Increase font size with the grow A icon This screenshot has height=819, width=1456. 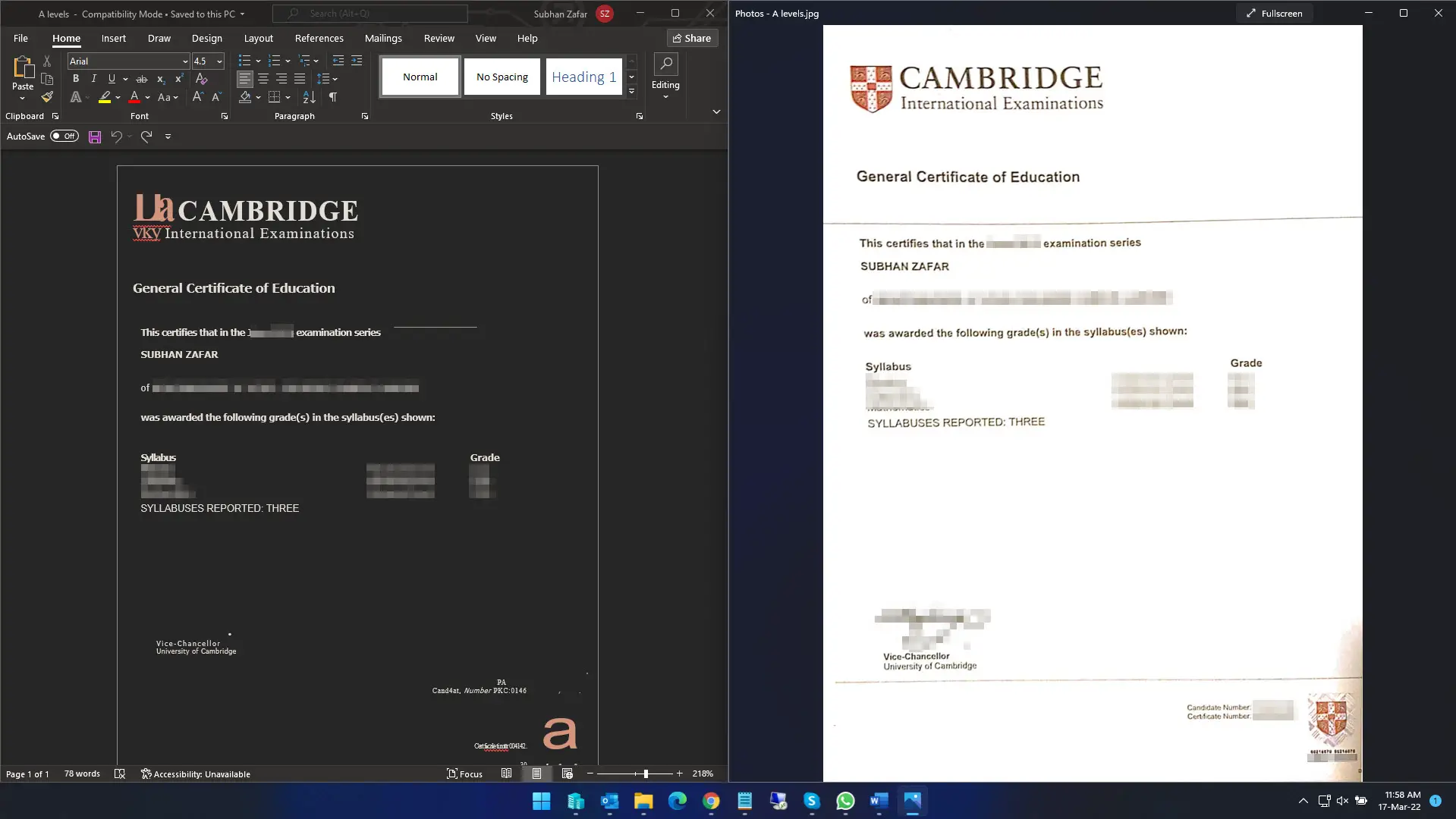[x=197, y=97]
